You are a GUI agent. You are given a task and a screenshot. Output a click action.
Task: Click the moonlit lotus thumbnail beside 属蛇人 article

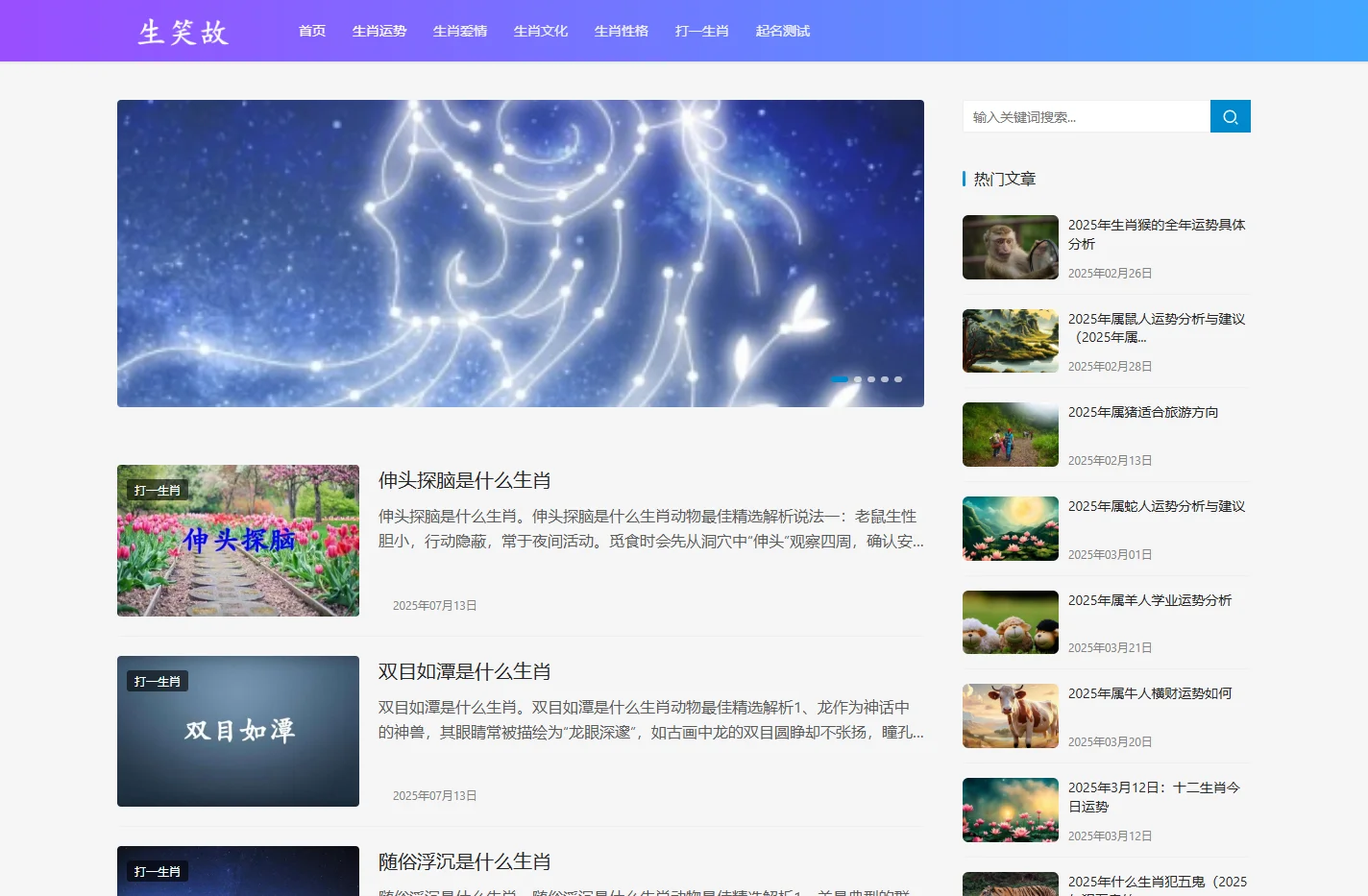click(1011, 528)
